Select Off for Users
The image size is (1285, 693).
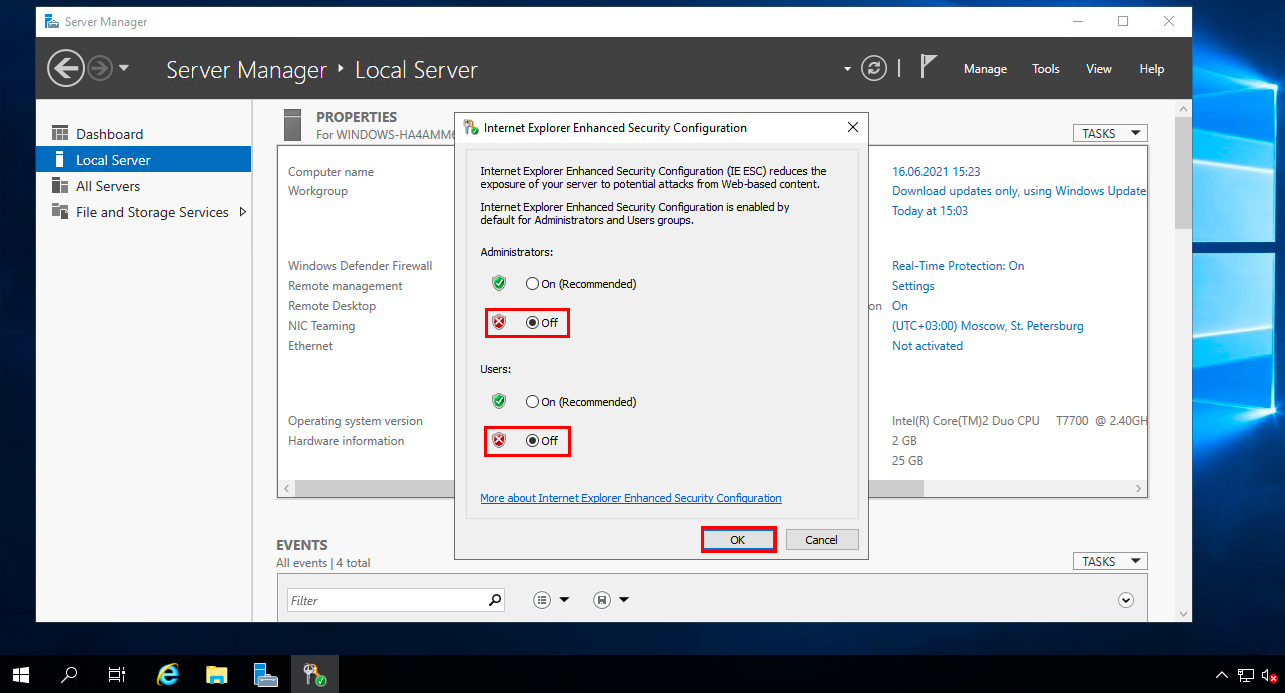(x=542, y=441)
